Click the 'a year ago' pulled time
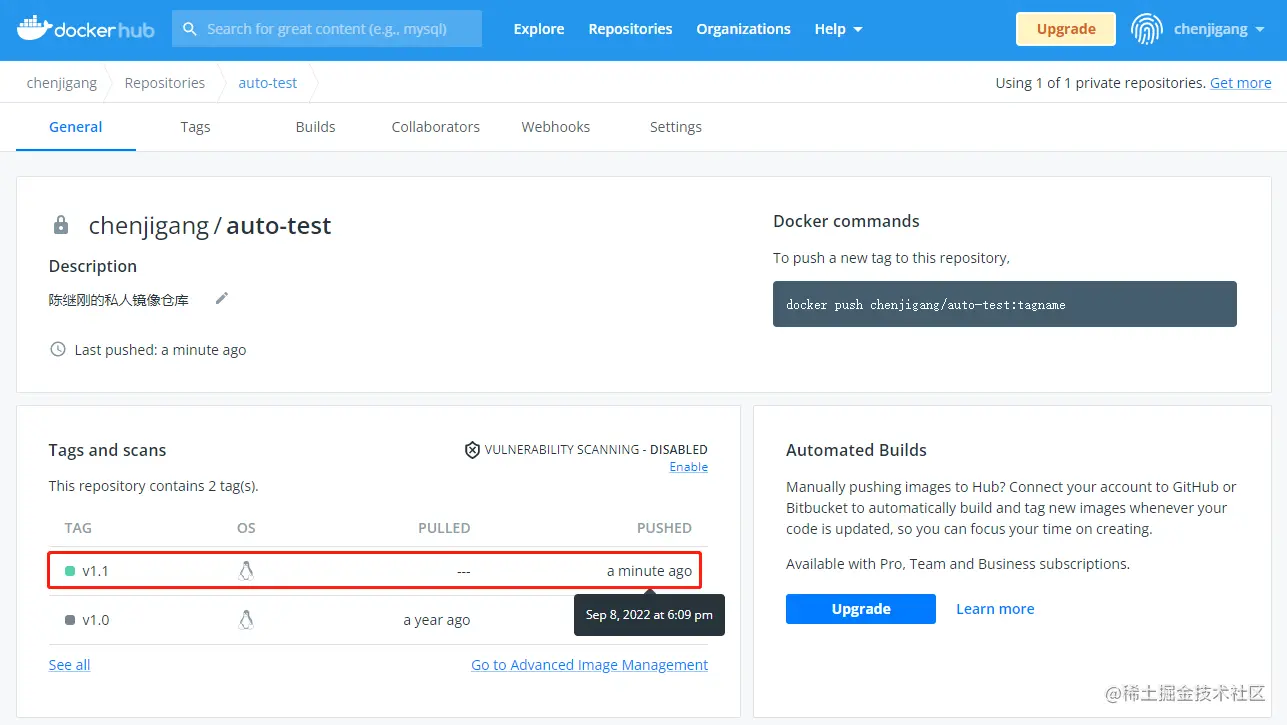Viewport: 1287px width, 725px height. click(x=437, y=620)
